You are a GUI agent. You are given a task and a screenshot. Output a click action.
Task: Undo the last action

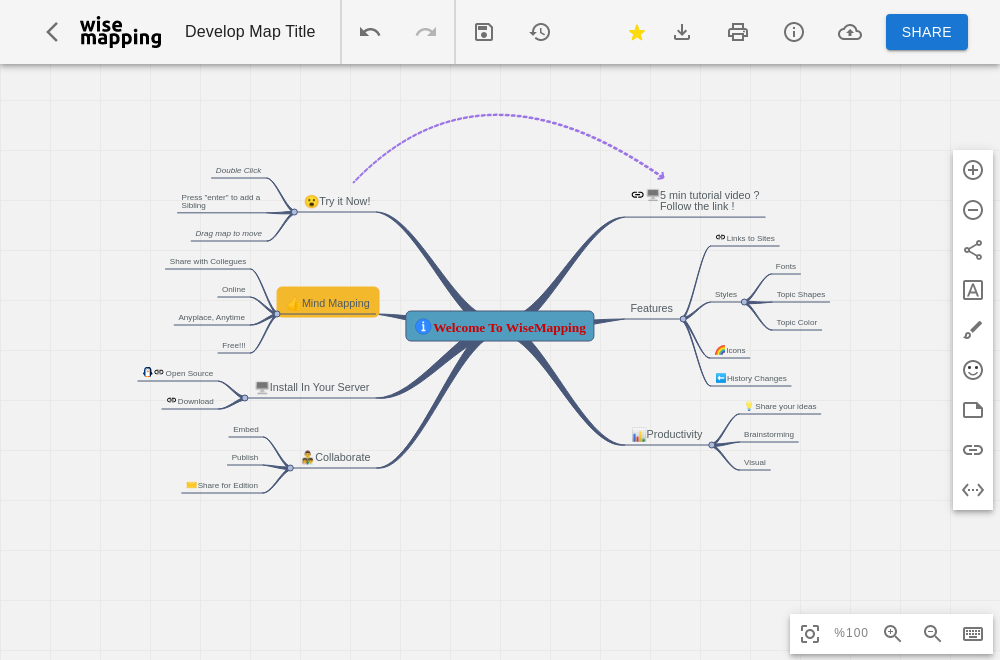click(370, 32)
